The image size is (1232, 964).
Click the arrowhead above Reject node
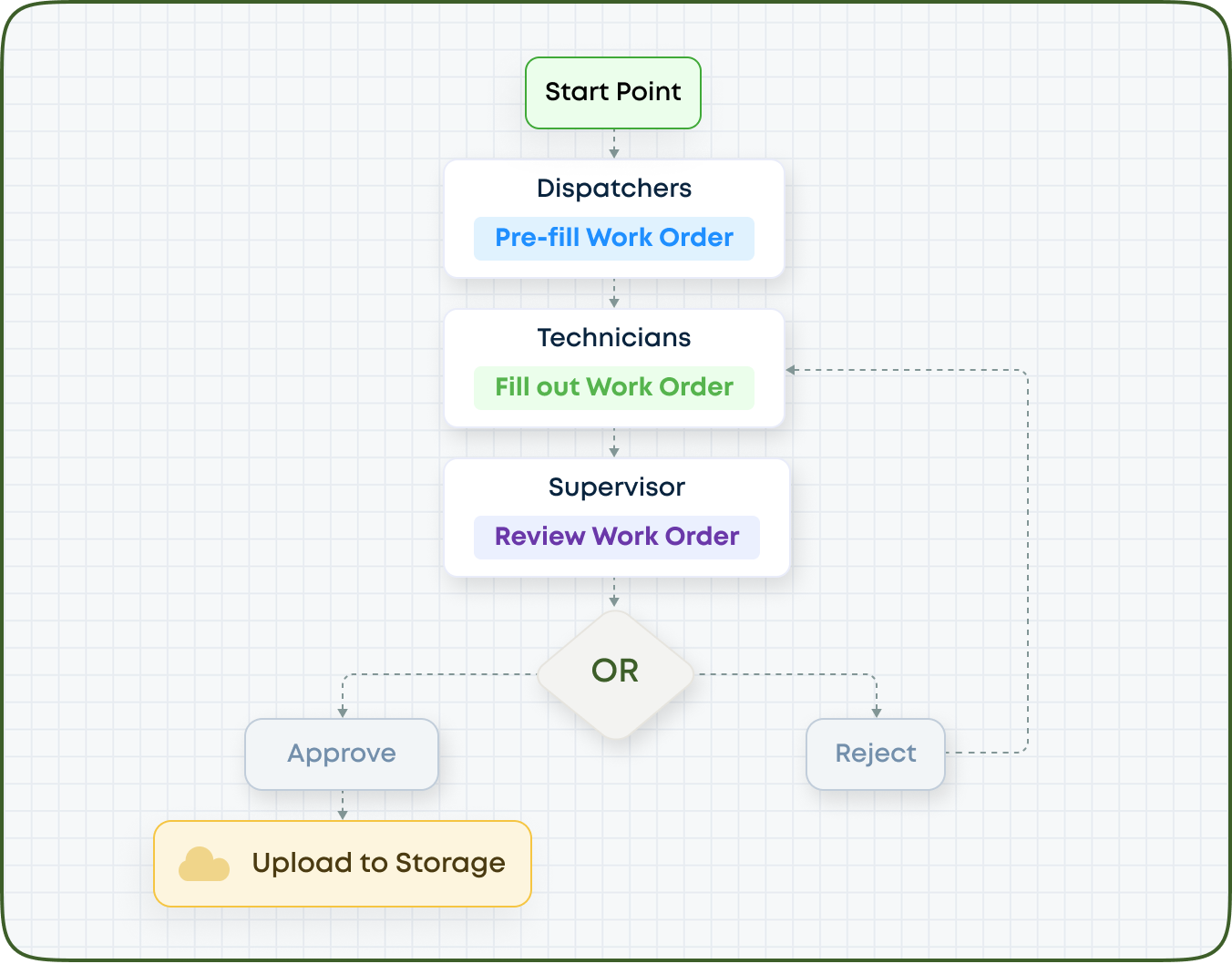point(876,712)
